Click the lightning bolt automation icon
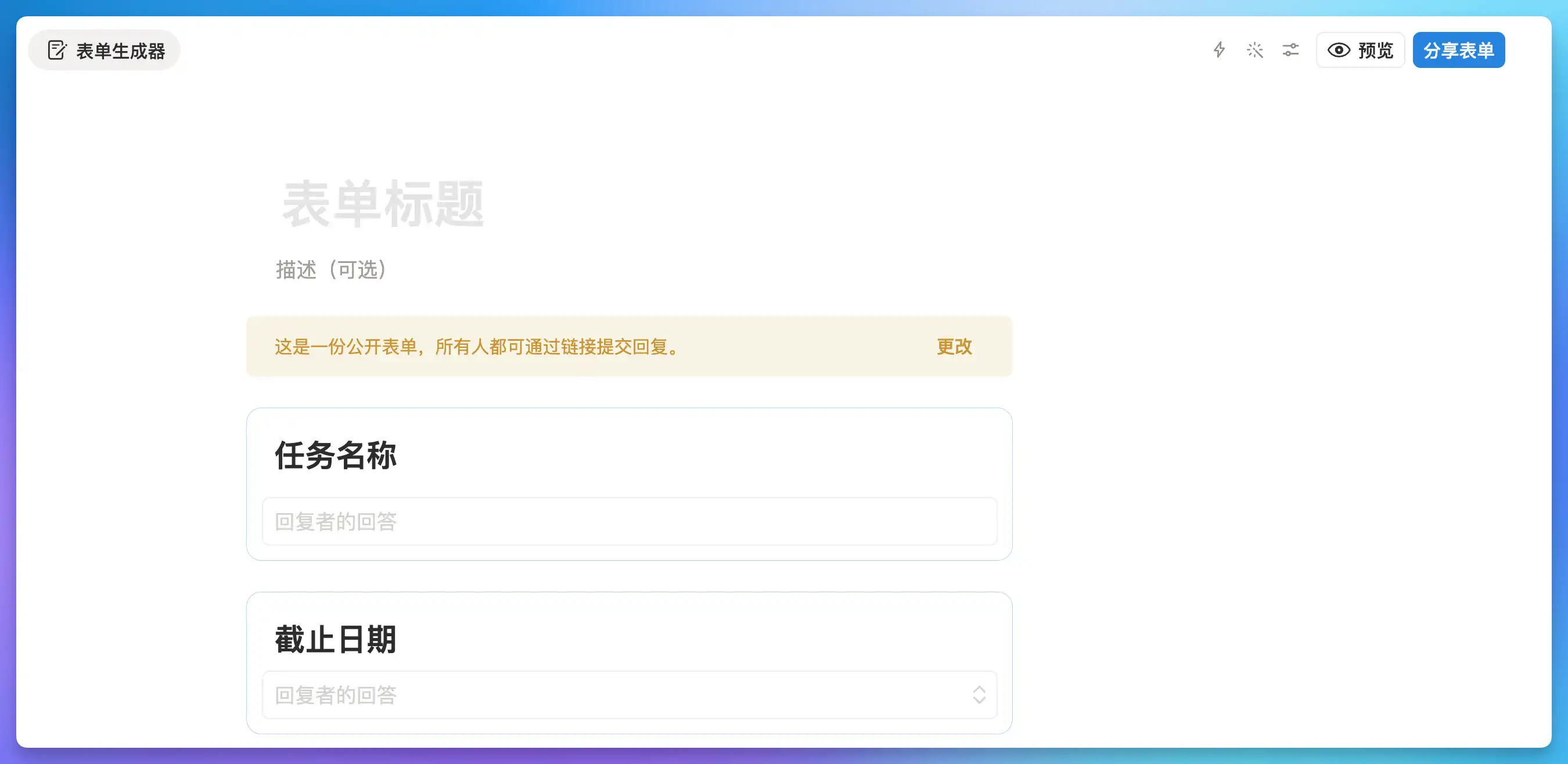 pos(1218,50)
